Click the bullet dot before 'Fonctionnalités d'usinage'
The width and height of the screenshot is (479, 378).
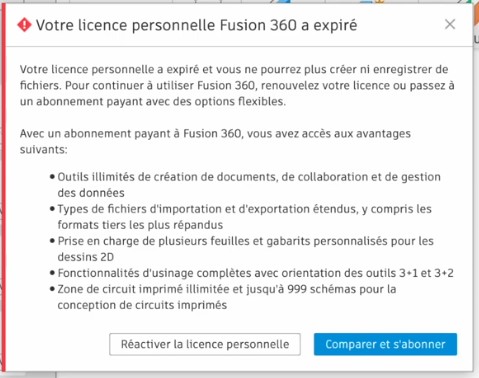pyautogui.click(x=52, y=273)
